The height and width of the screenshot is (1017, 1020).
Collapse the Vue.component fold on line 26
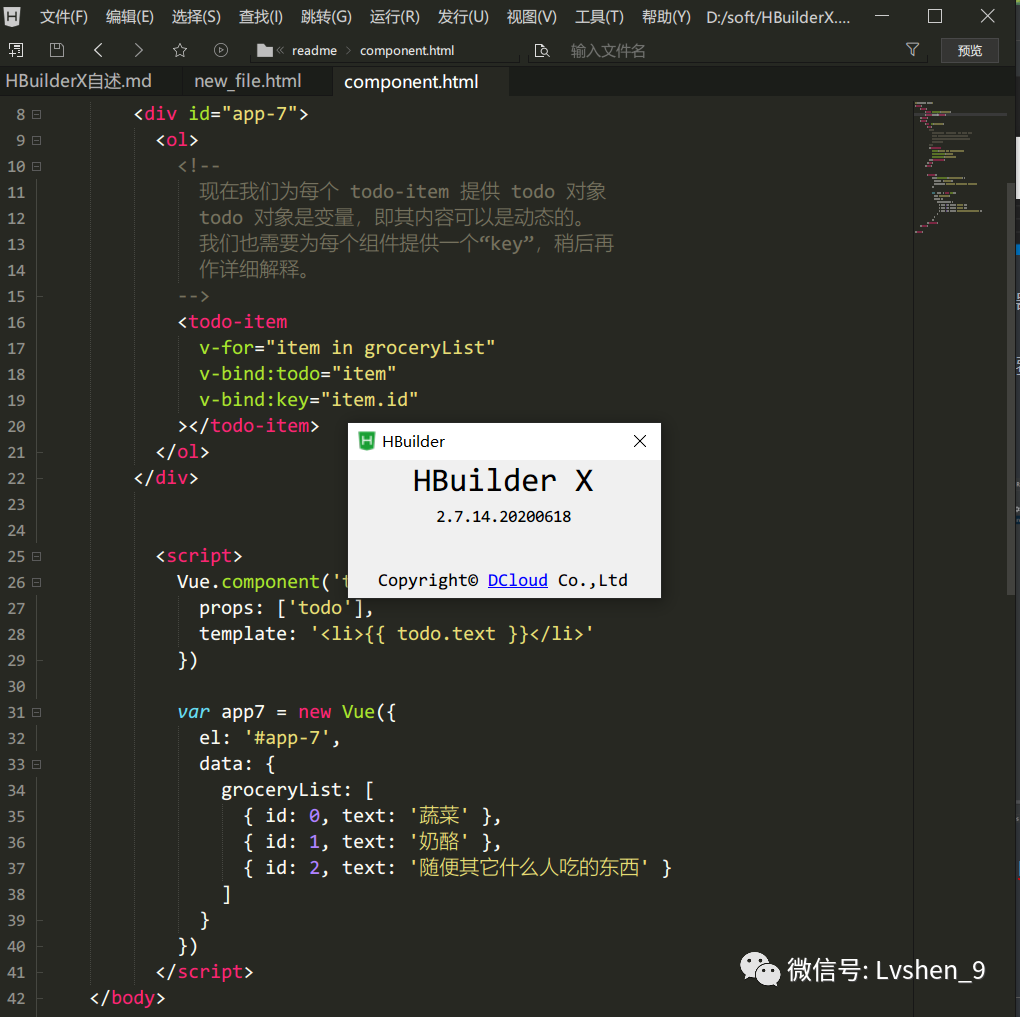coord(36,582)
